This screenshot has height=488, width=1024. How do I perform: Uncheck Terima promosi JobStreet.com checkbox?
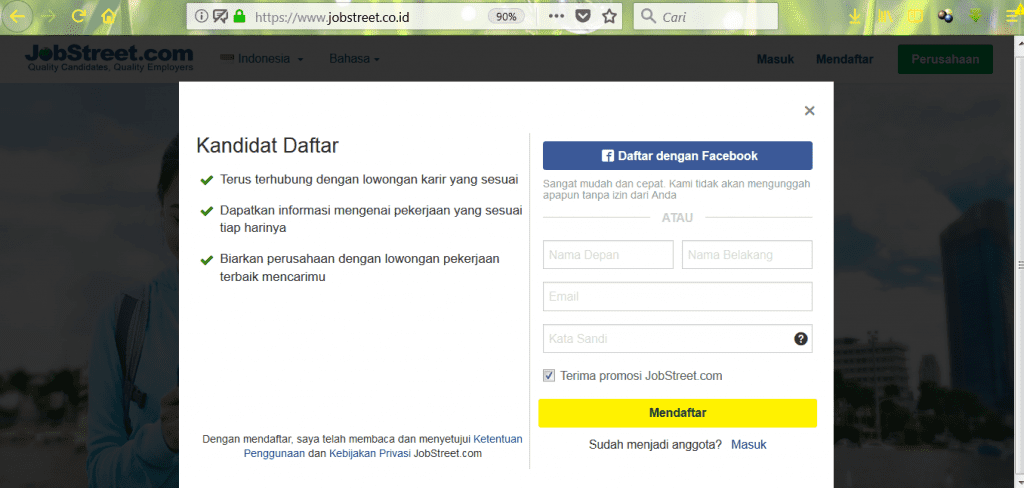pos(549,376)
